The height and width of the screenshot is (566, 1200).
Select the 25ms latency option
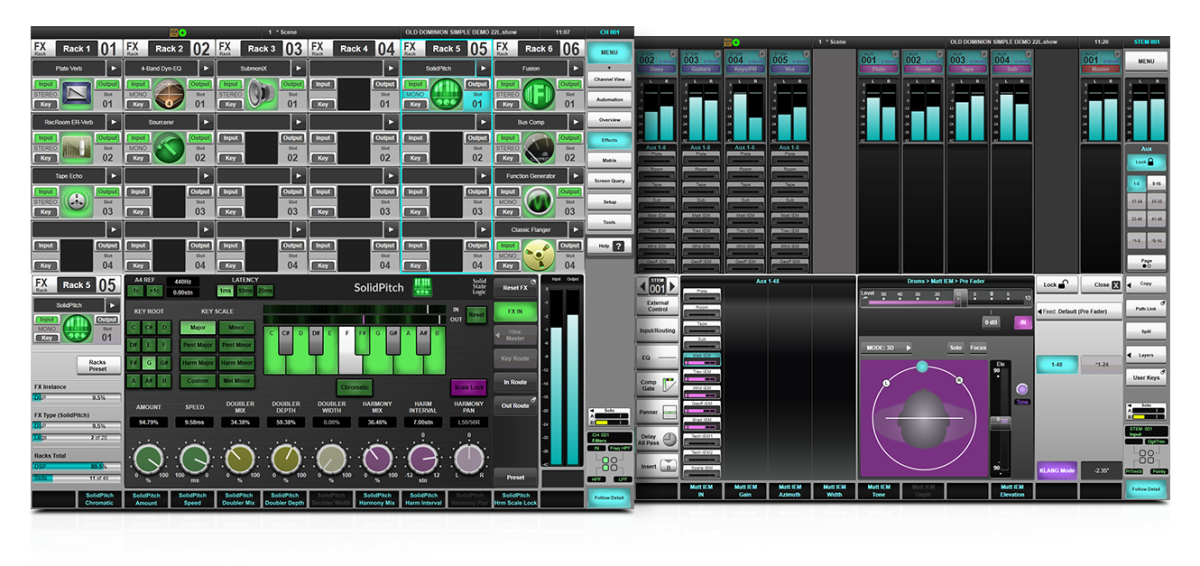coord(264,290)
